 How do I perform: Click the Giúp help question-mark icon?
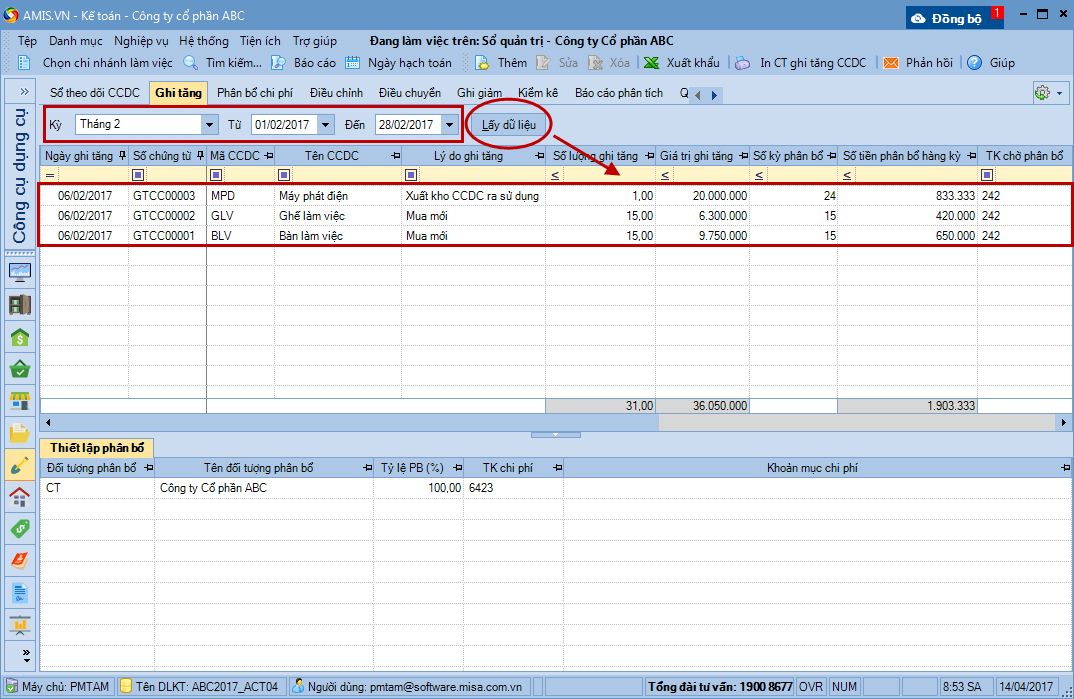974,63
